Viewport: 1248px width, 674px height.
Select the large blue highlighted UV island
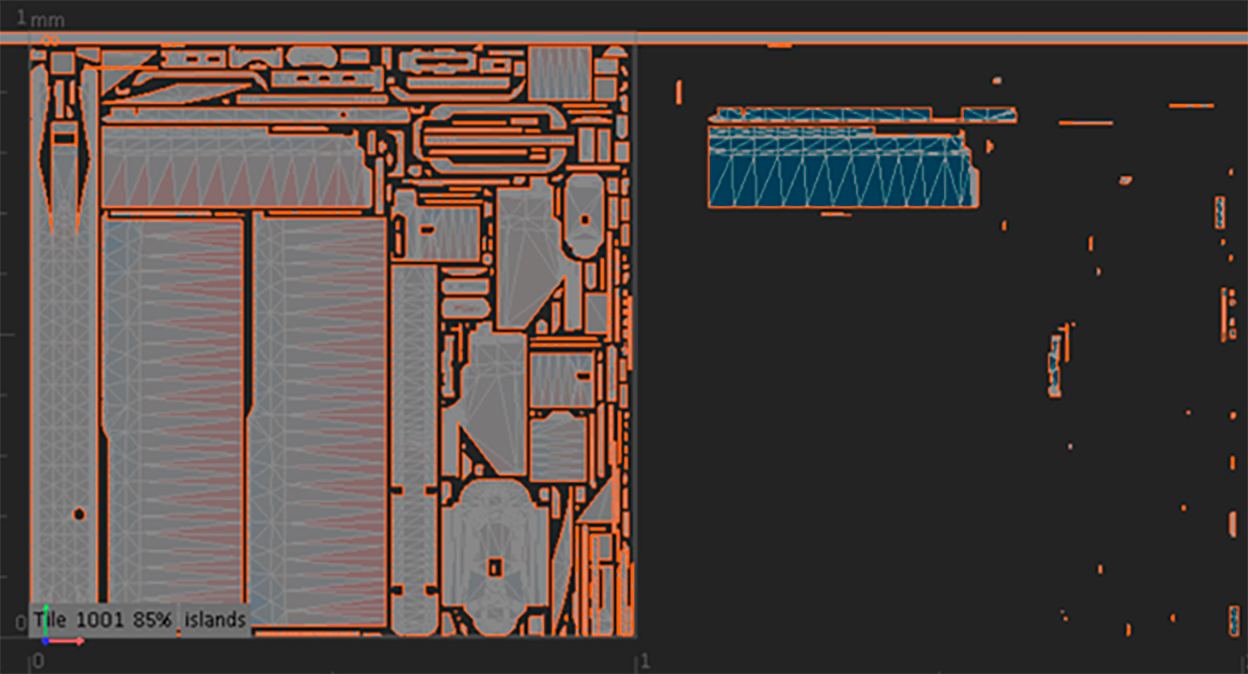pos(842,167)
